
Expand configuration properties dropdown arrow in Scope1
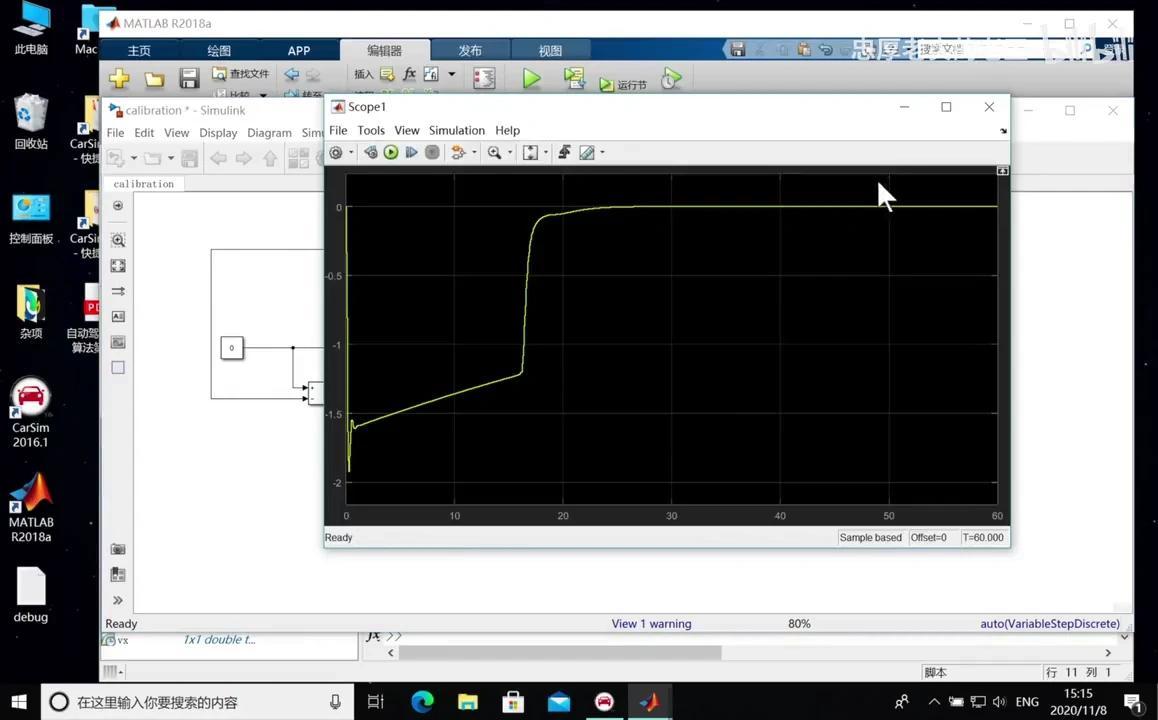point(351,153)
